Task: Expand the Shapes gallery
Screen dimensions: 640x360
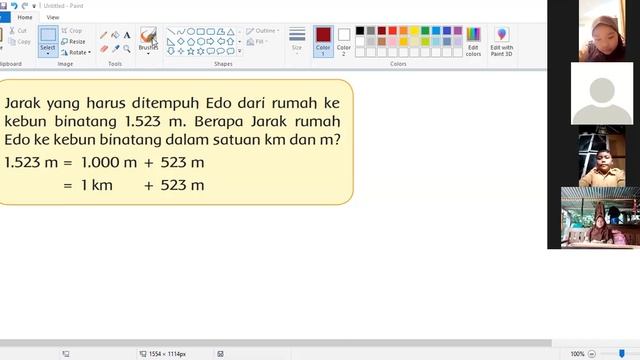Action: click(240, 51)
